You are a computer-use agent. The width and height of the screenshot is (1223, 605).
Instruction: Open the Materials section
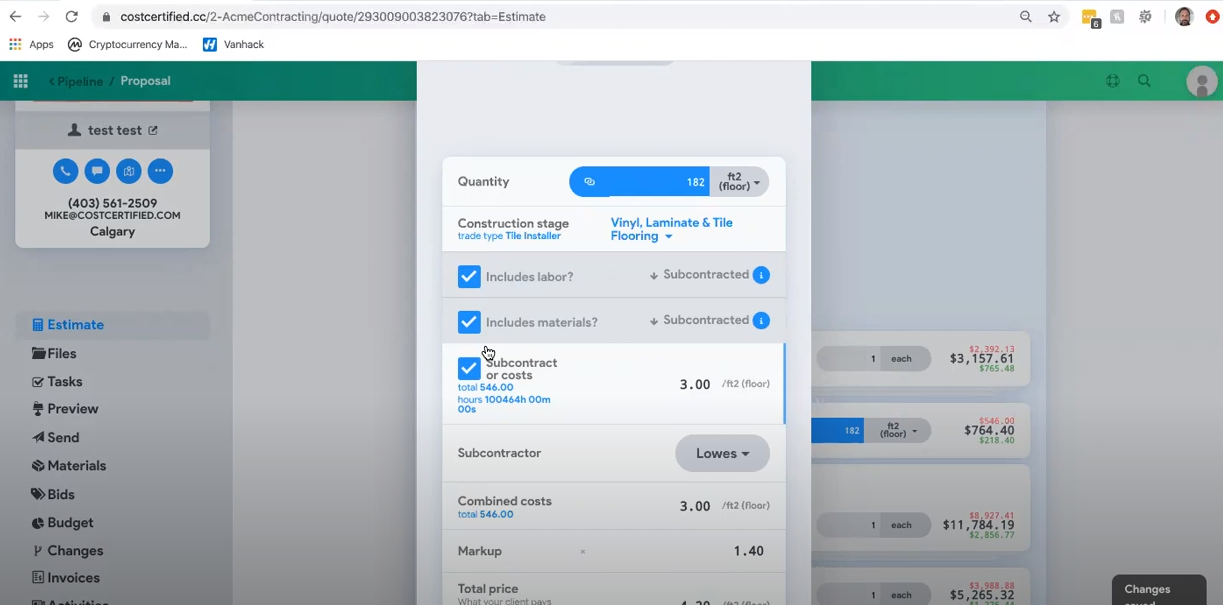75,465
